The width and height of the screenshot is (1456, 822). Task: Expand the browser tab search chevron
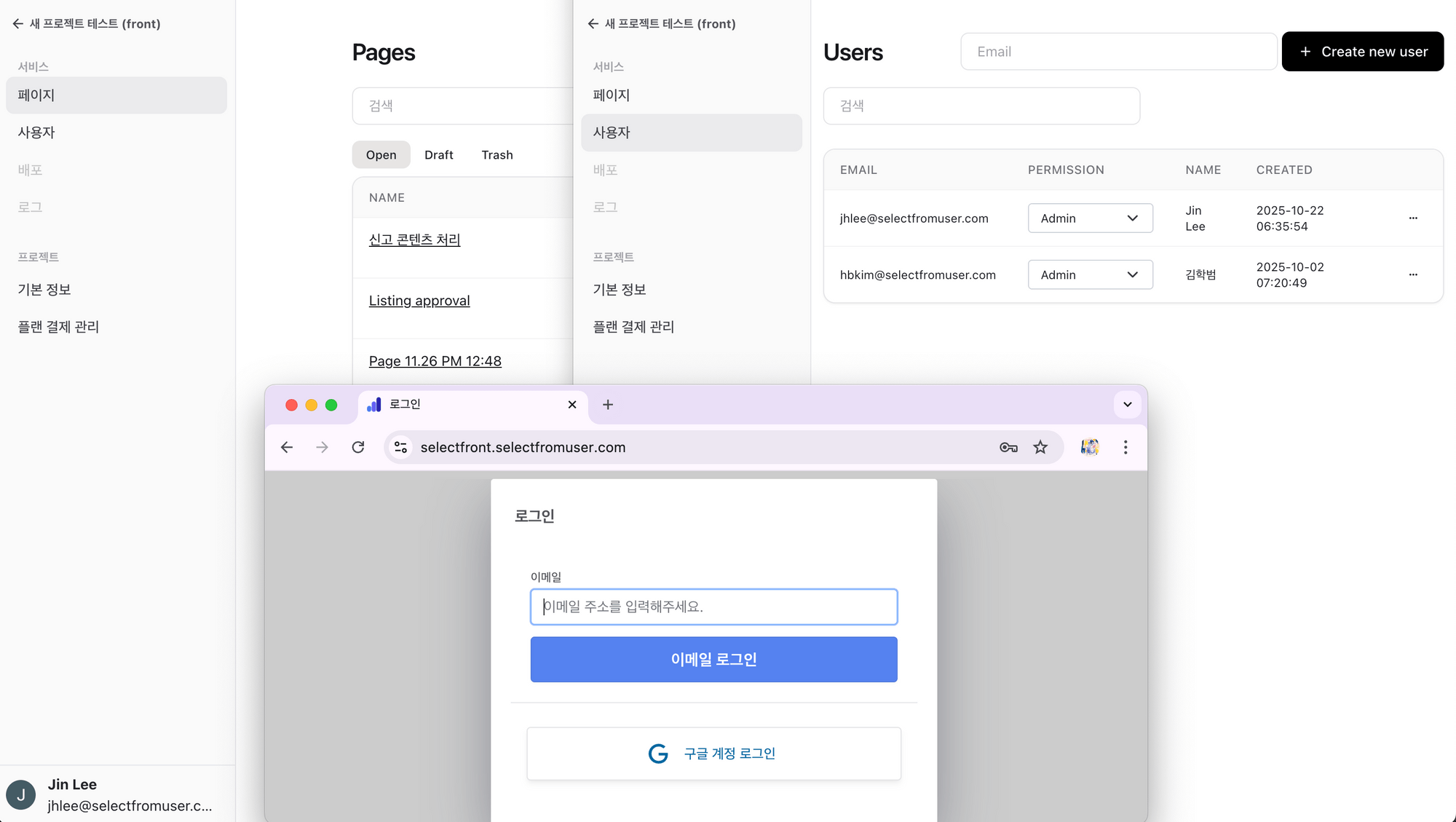(1127, 405)
